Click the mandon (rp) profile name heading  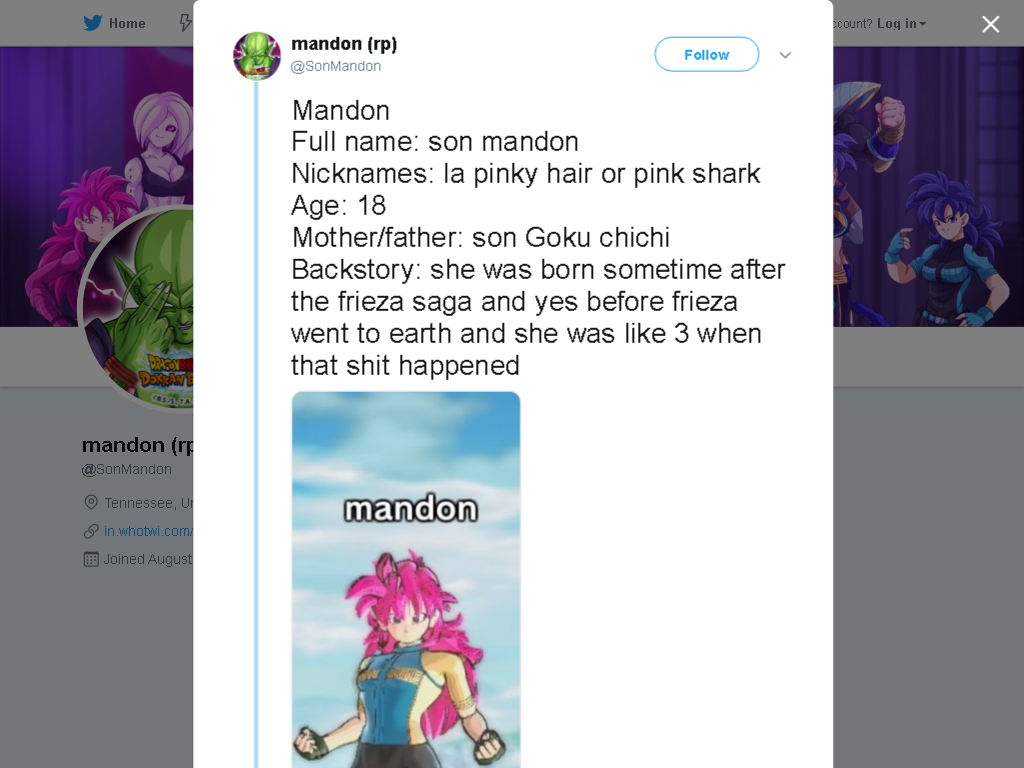pos(138,445)
